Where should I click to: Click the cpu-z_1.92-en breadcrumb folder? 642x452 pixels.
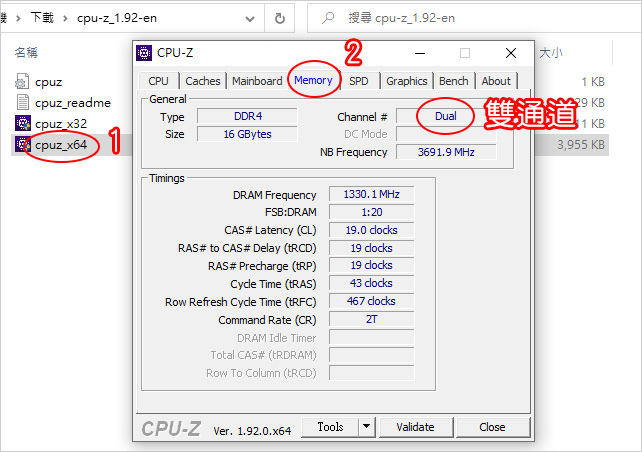[117, 18]
